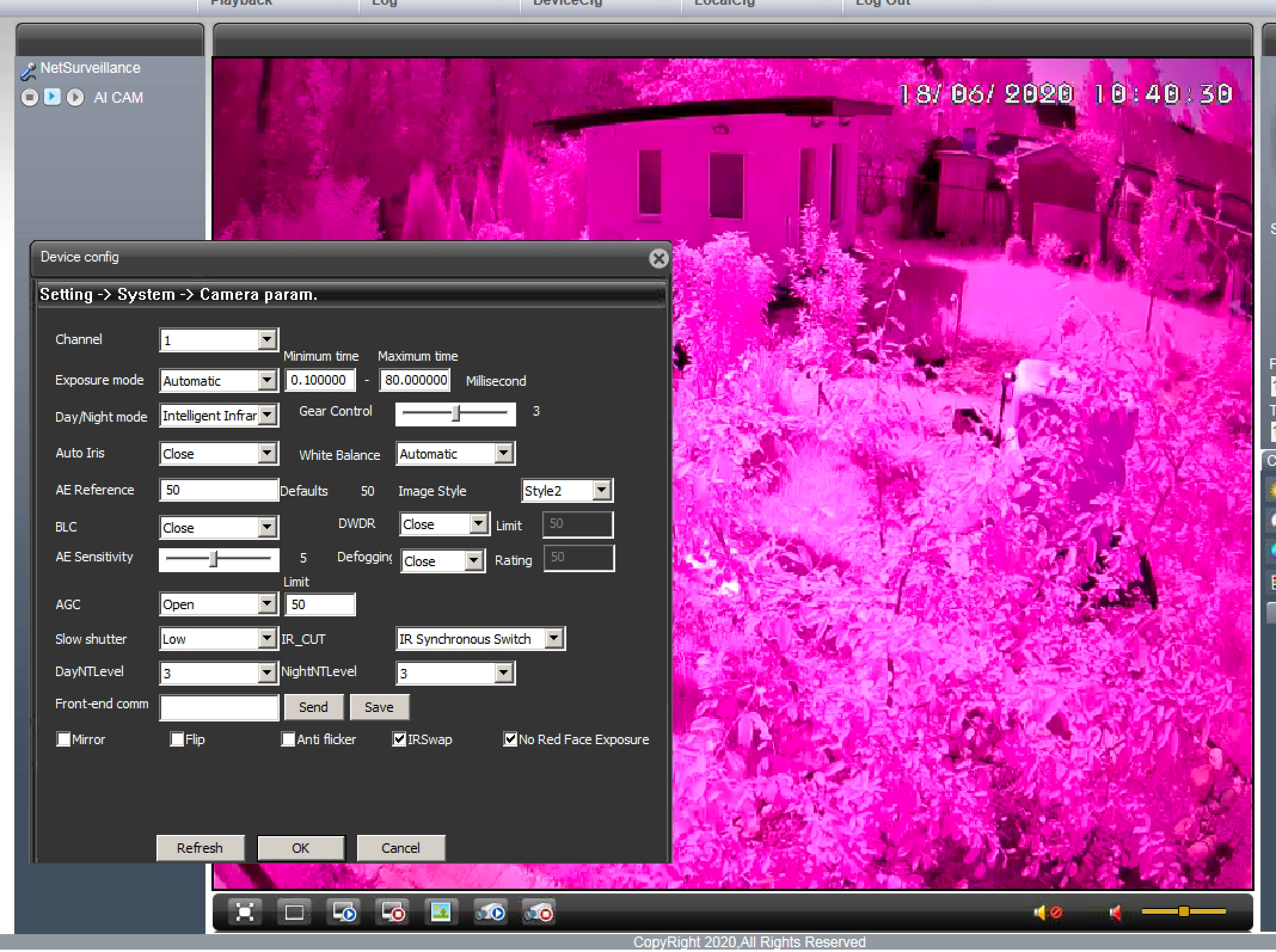Uncheck the IRSwap checkbox

coord(399,739)
